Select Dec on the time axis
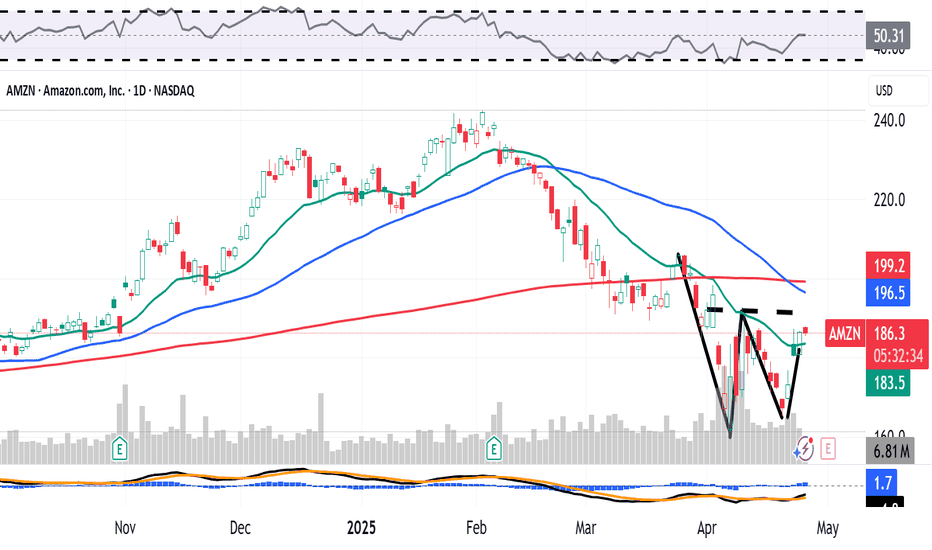 point(240,528)
